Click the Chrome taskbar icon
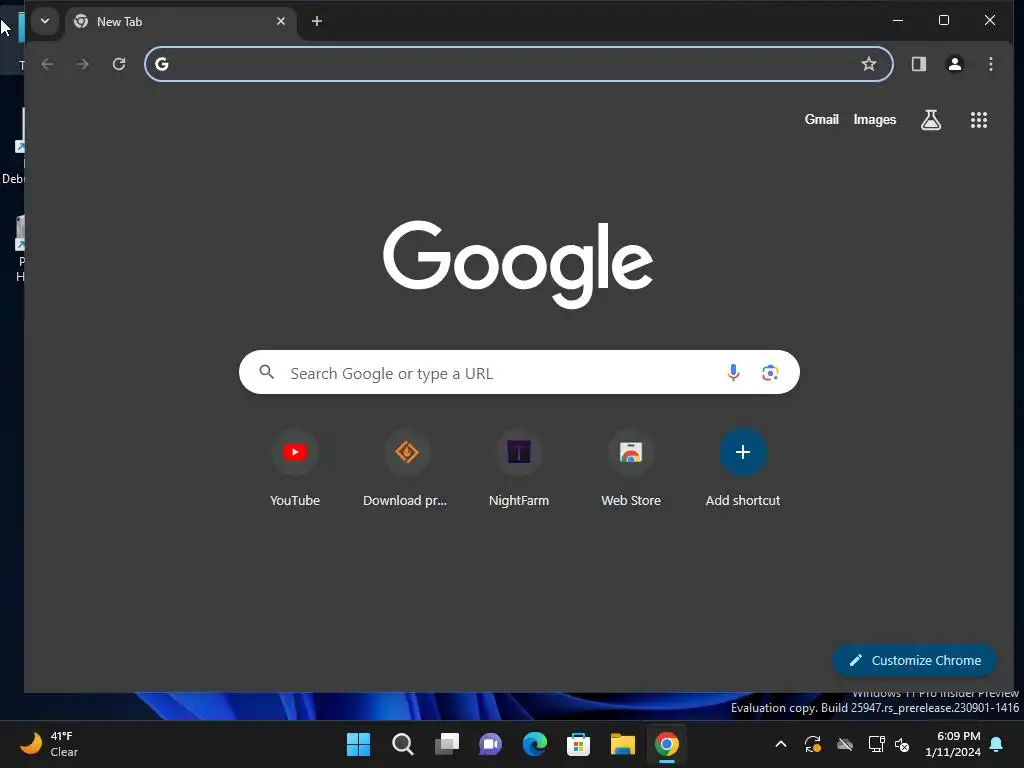Screen dimensions: 1024x768 click(x=667, y=744)
